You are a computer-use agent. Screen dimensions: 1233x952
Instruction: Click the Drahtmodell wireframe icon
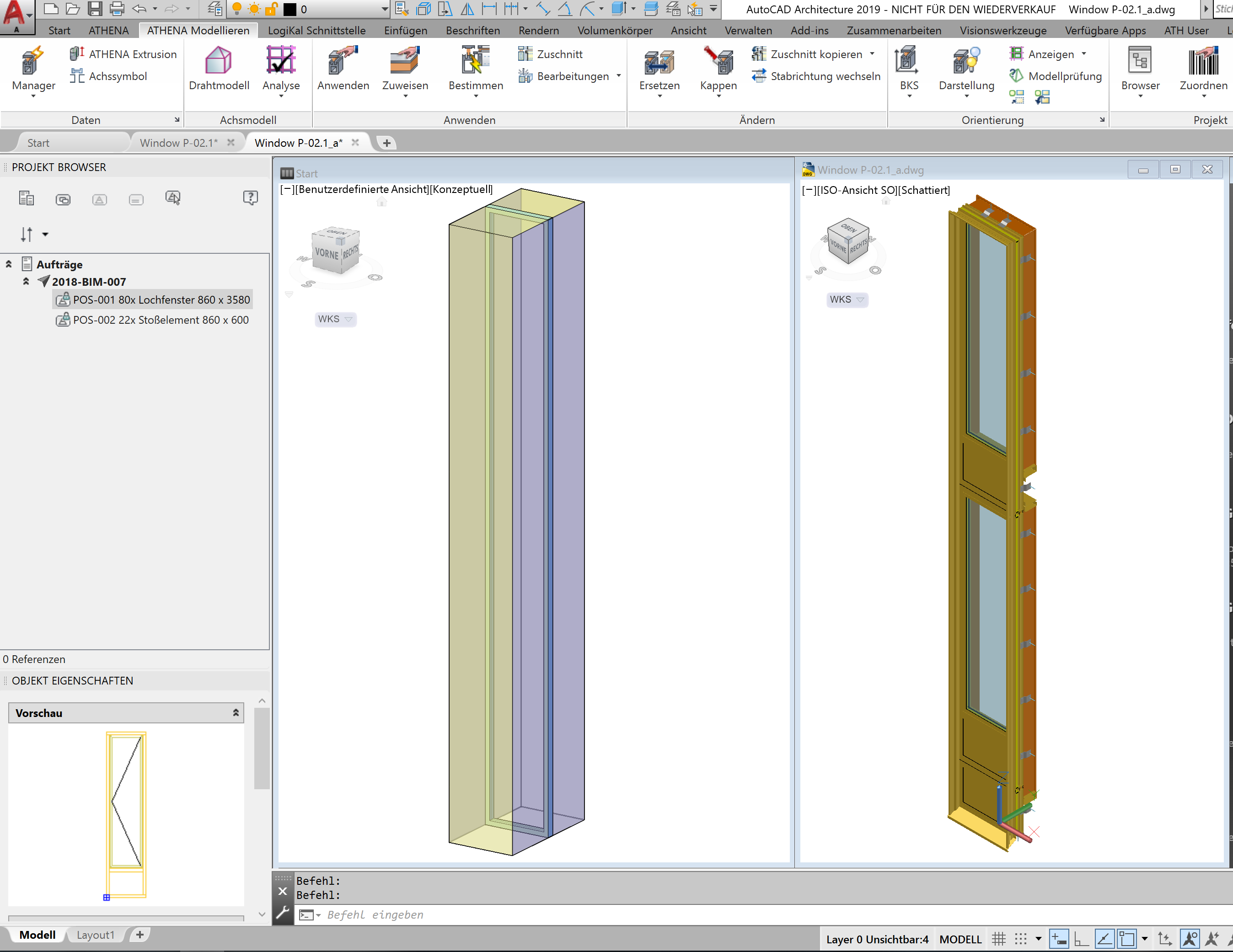click(219, 61)
